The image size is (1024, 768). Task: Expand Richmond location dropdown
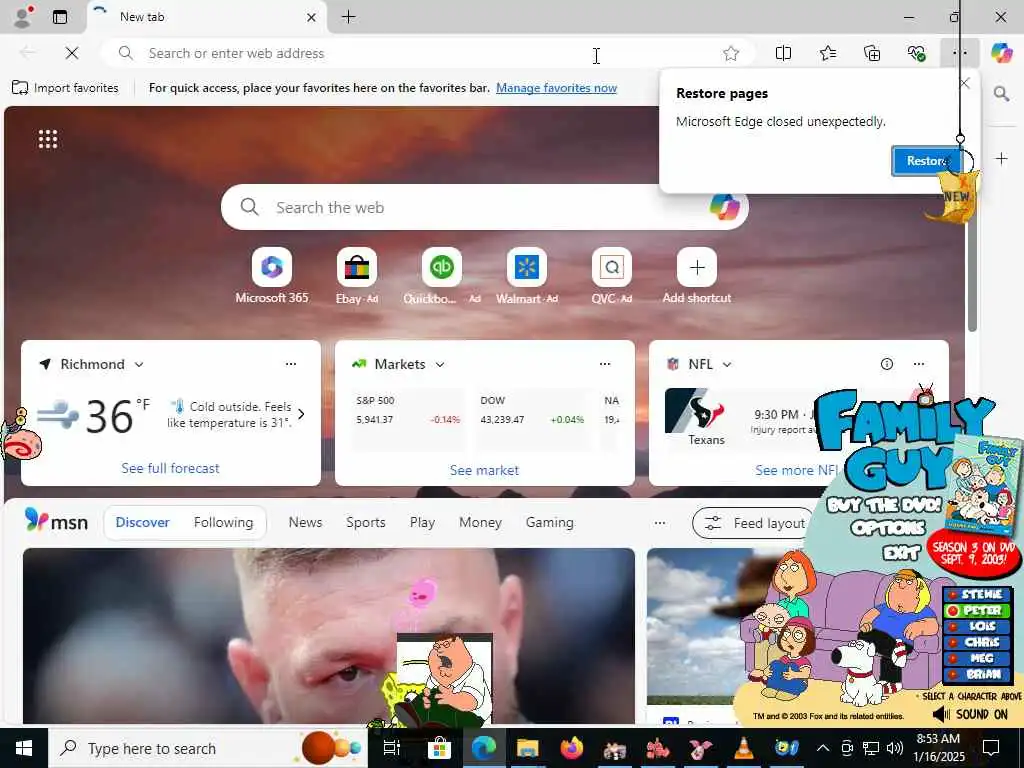coord(138,364)
